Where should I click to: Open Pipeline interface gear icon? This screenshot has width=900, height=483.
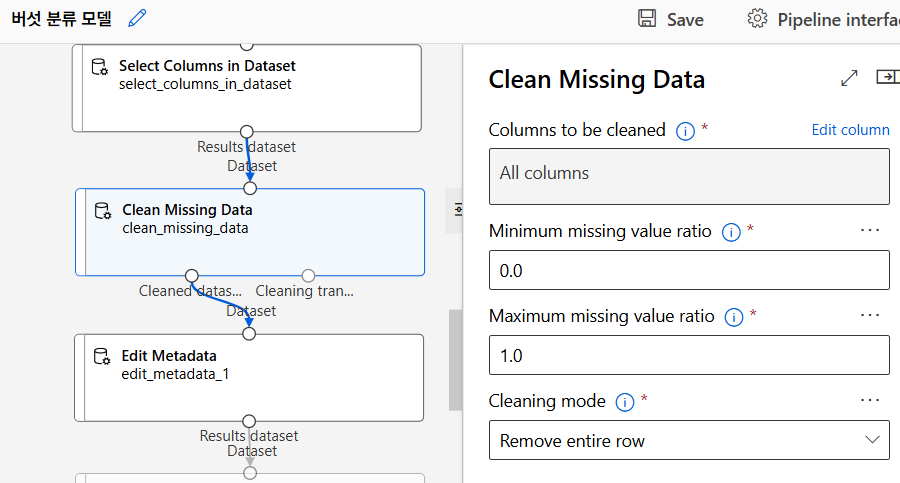point(757,19)
